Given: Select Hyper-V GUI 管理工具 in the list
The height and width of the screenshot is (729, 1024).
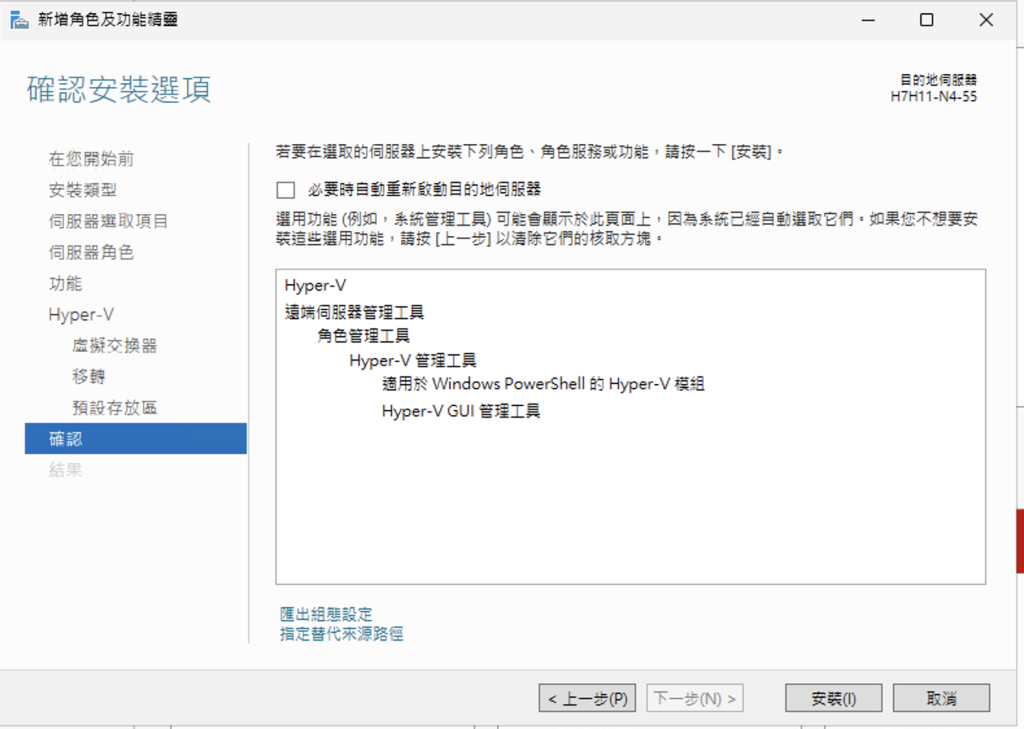Looking at the screenshot, I should click(461, 410).
